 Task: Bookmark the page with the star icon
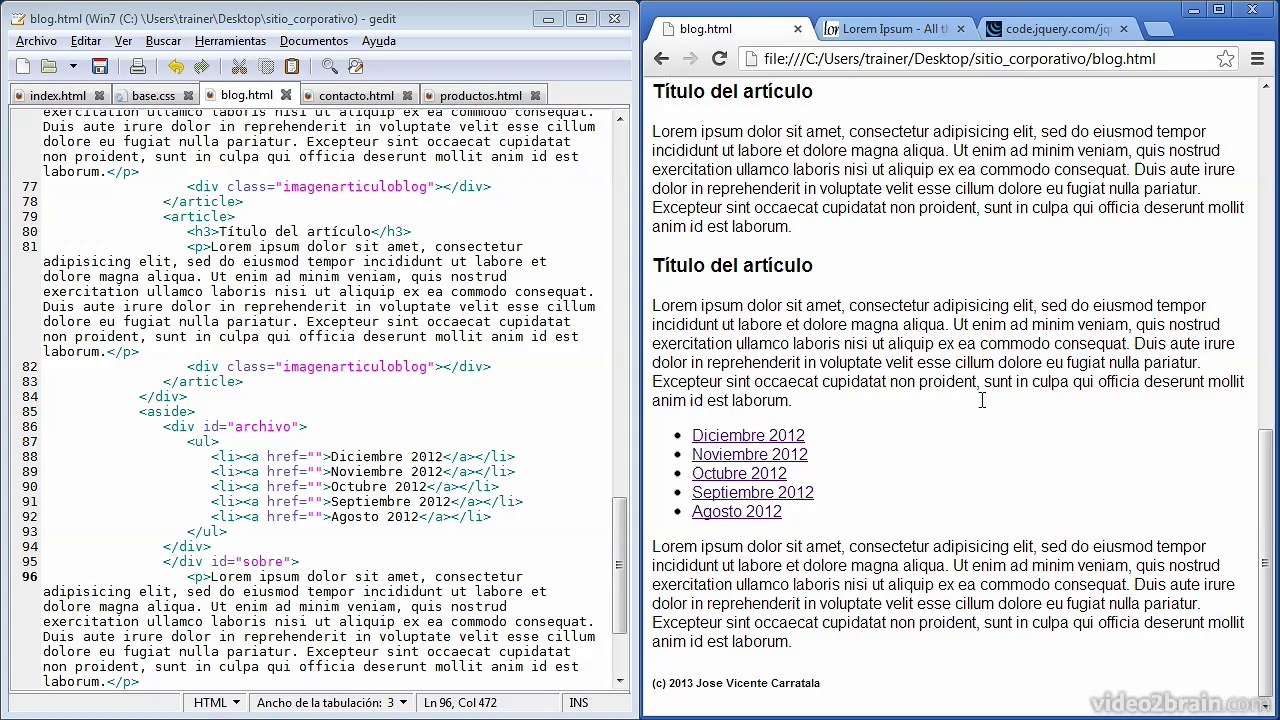[1225, 59]
